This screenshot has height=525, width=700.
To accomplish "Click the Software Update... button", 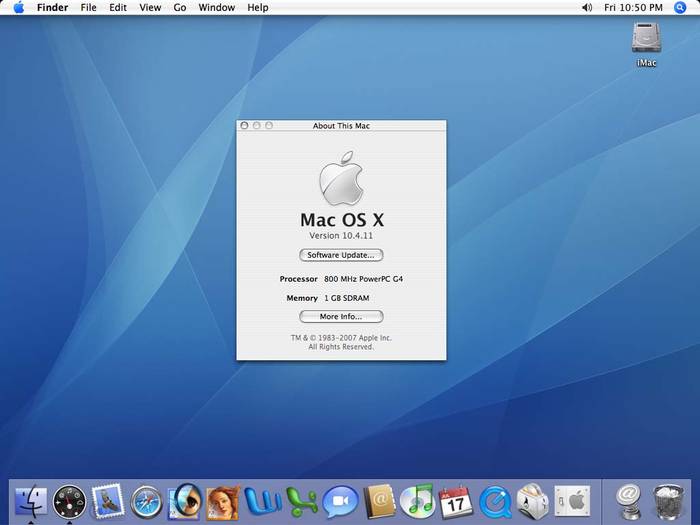I will coord(341,255).
